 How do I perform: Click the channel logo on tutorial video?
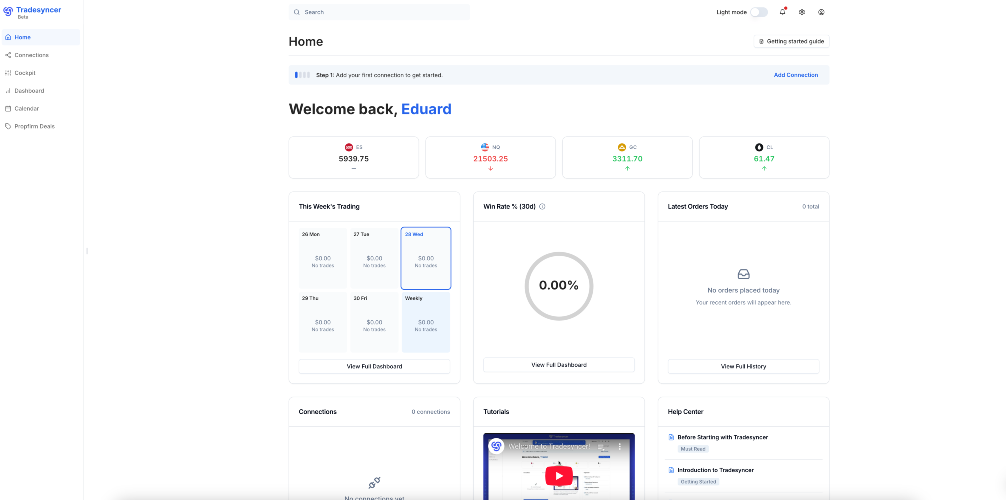pyautogui.click(x=496, y=445)
